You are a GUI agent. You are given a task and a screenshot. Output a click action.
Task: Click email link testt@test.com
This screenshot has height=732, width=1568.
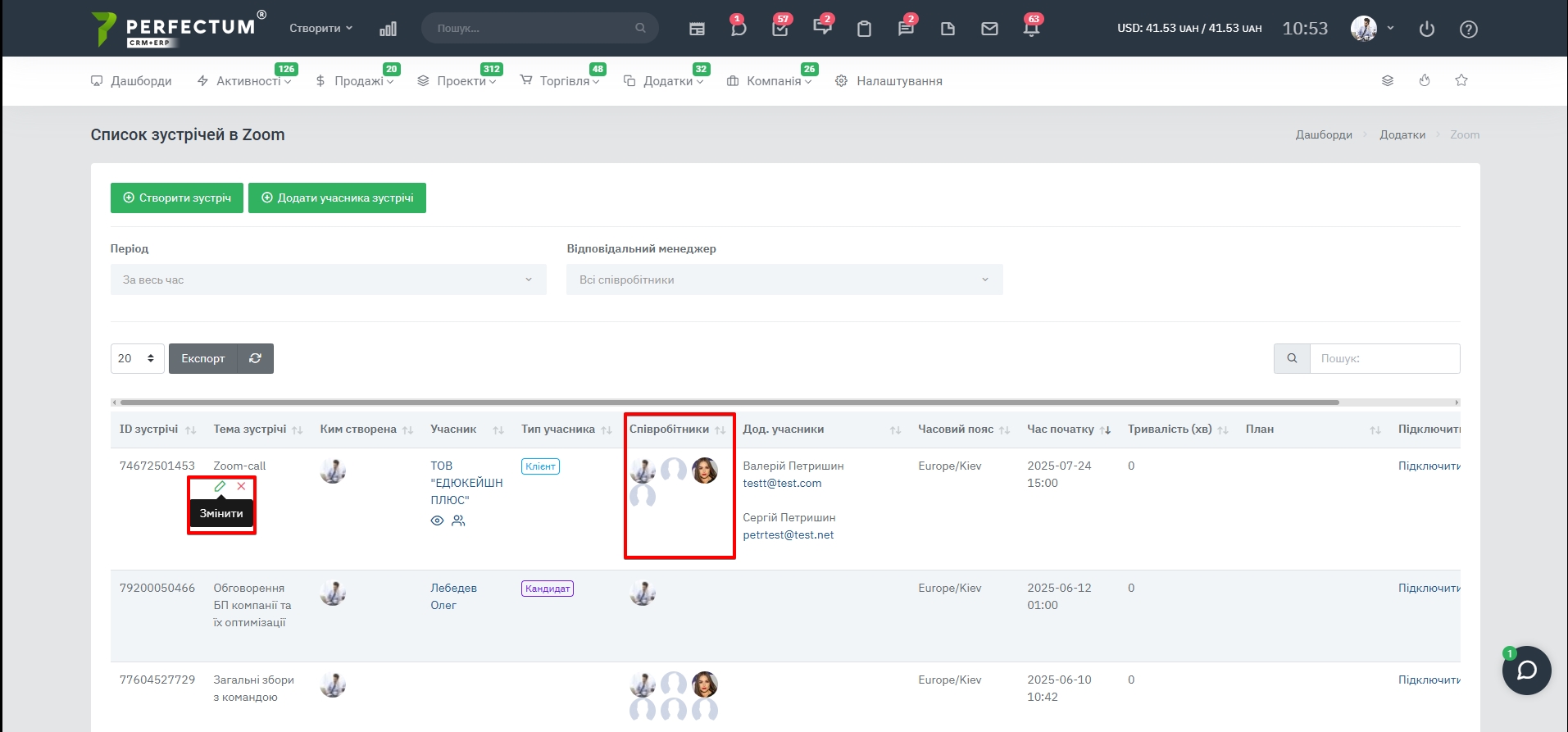782,483
